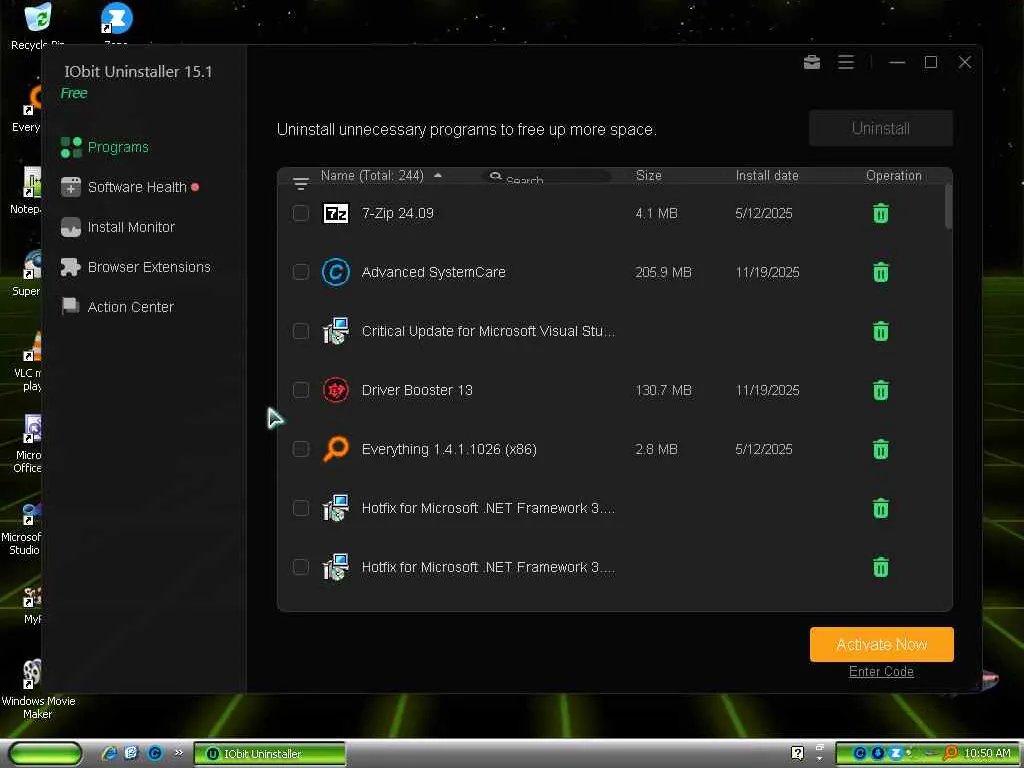
Task: Tick the checkbox for 7-Zip 24.09
Action: (x=300, y=213)
